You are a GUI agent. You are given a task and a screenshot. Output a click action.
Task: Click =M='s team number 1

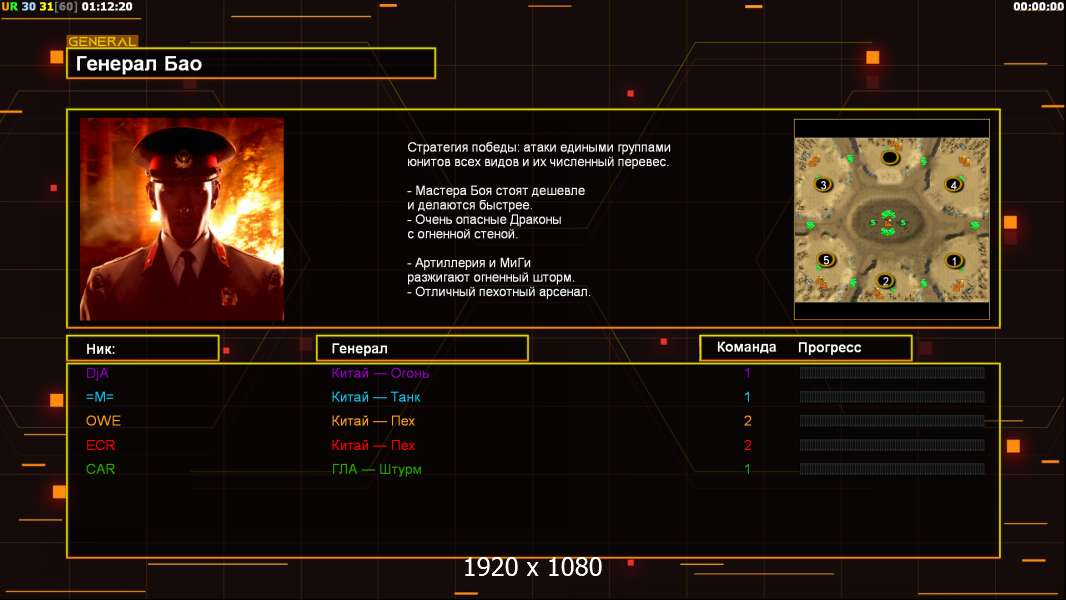[747, 397]
